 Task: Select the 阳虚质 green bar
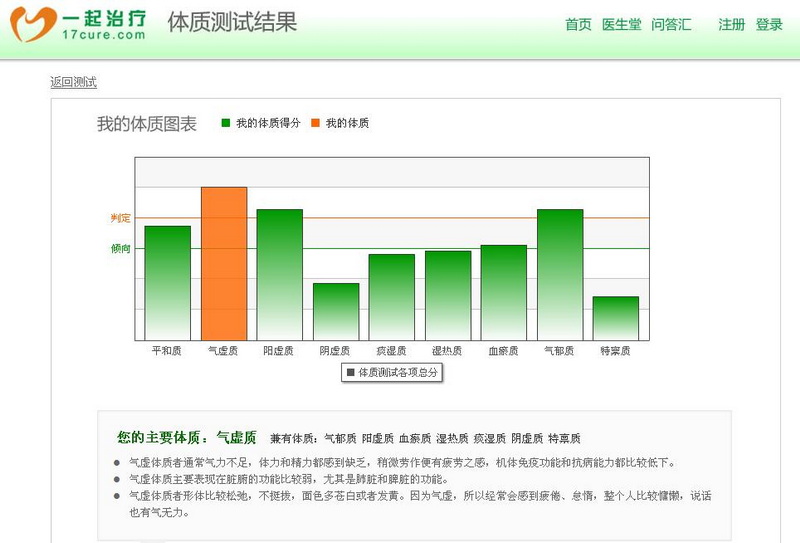[280, 275]
